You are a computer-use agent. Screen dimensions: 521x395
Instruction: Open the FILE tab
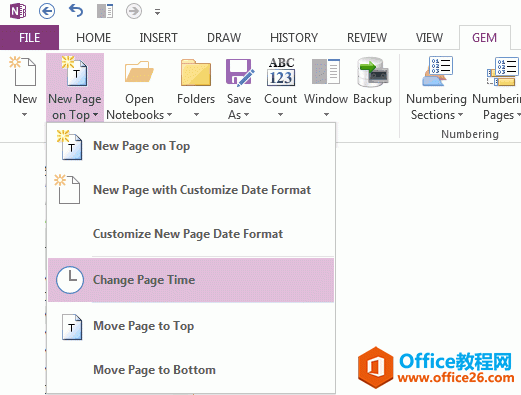(x=29, y=38)
